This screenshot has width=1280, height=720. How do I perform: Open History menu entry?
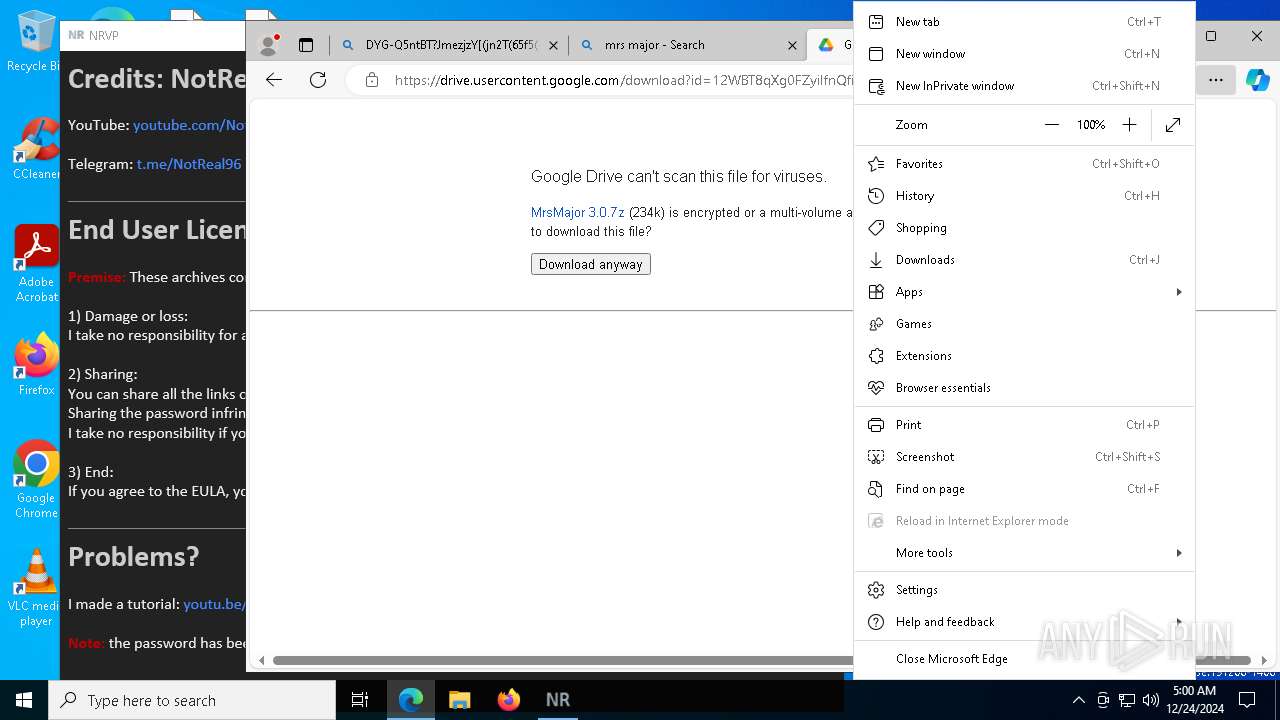[x=1025, y=196]
